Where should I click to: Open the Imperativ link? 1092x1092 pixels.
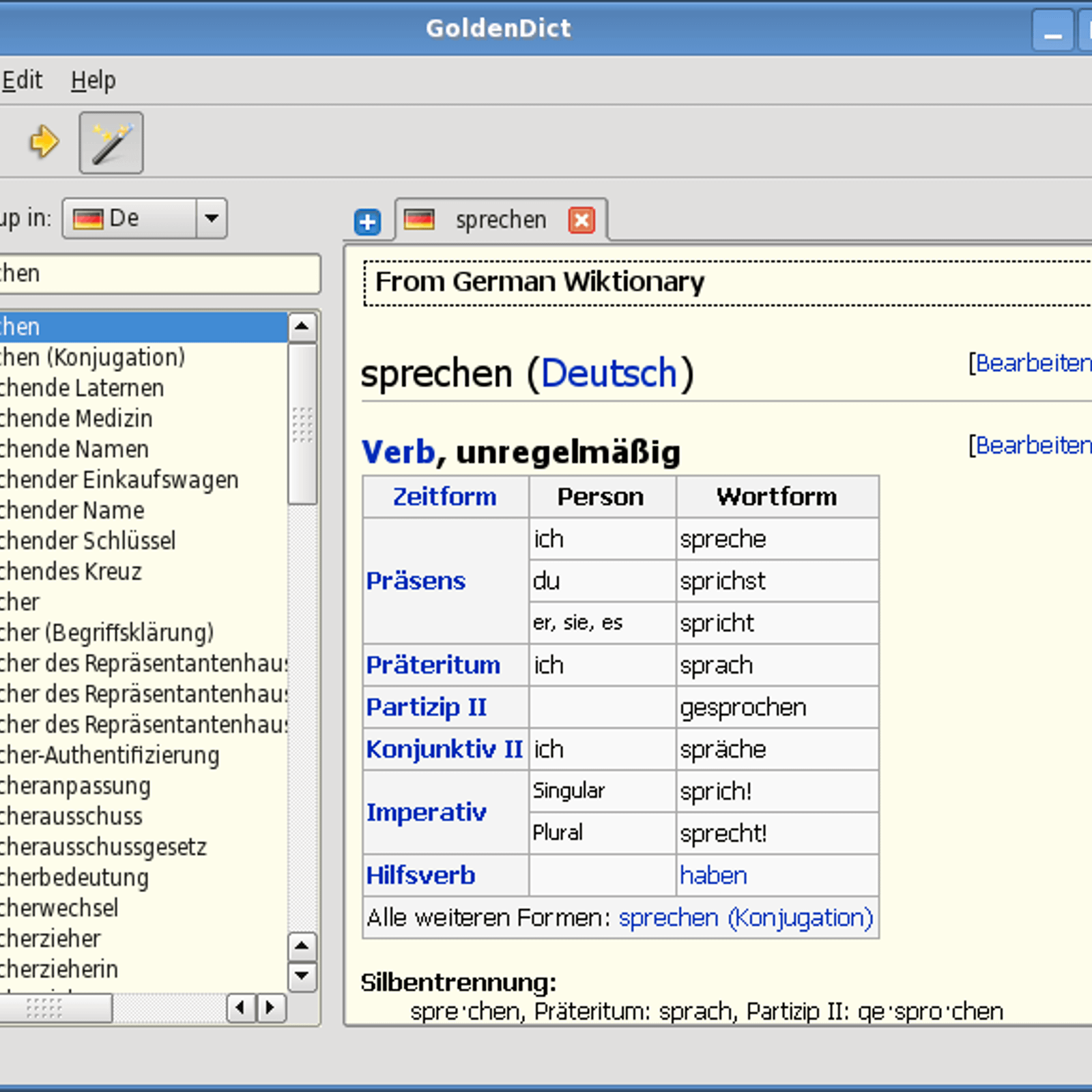[427, 812]
